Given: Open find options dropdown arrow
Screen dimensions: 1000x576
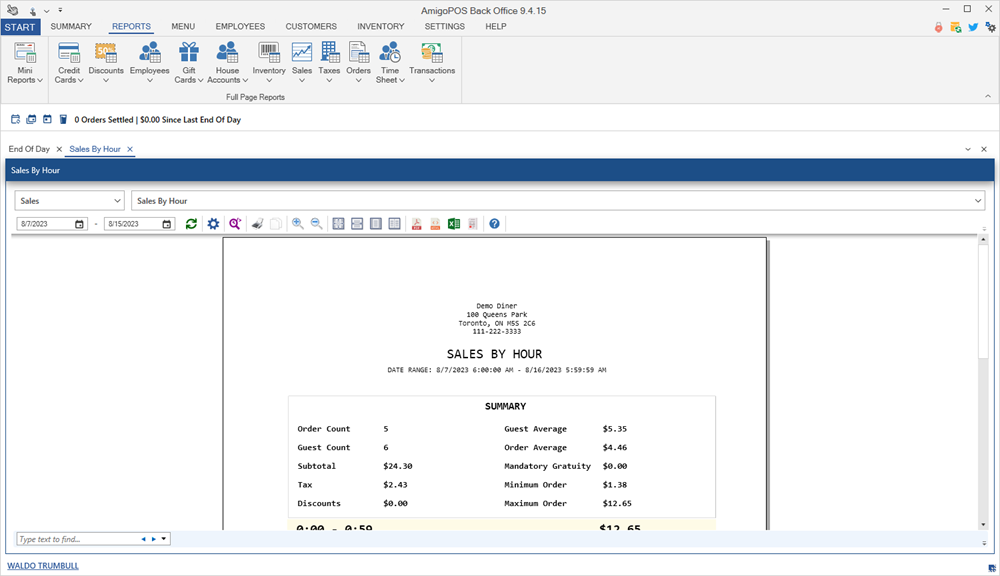Looking at the screenshot, I should pos(164,540).
